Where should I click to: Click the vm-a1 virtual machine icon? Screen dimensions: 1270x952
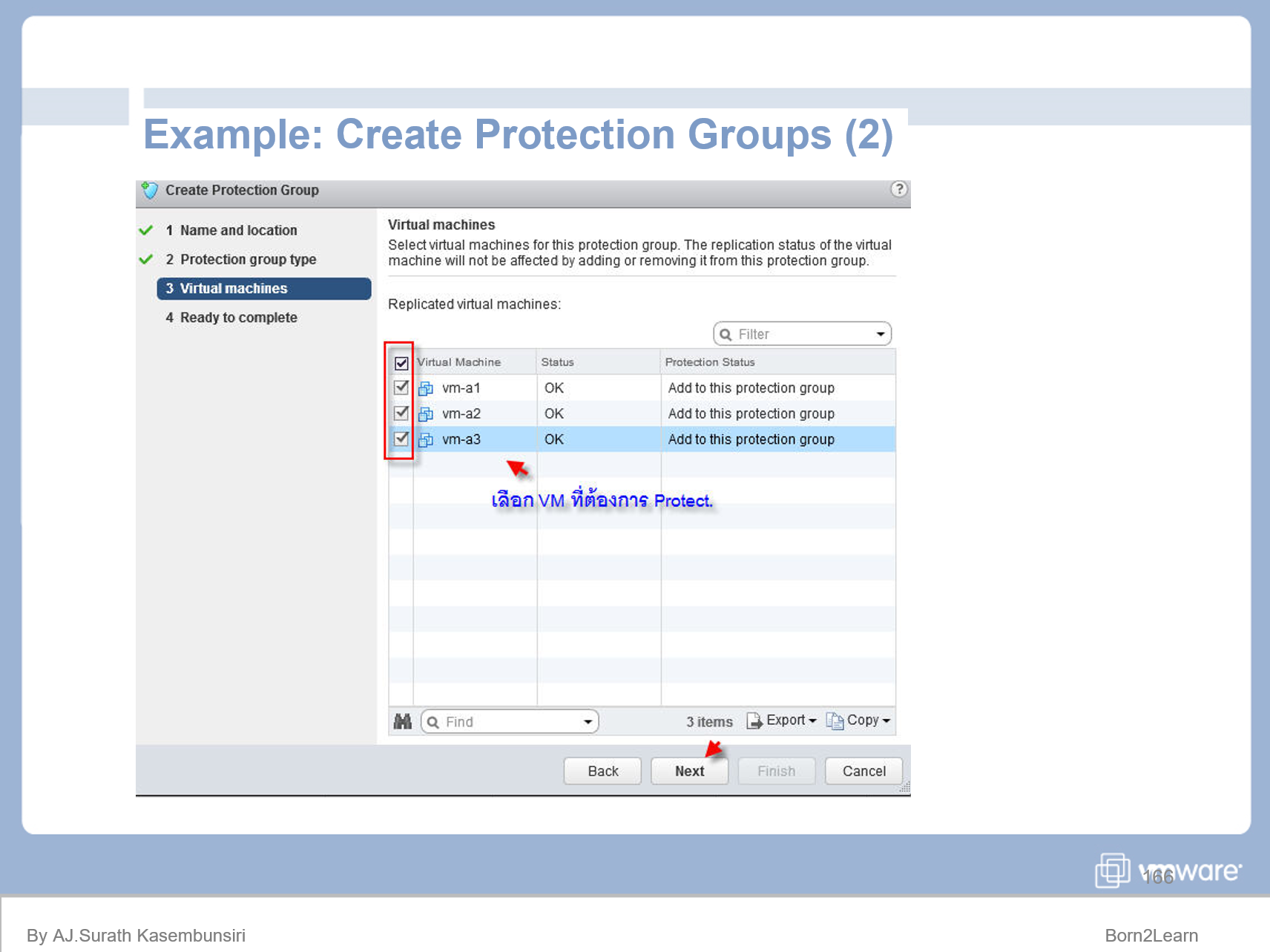[426, 387]
